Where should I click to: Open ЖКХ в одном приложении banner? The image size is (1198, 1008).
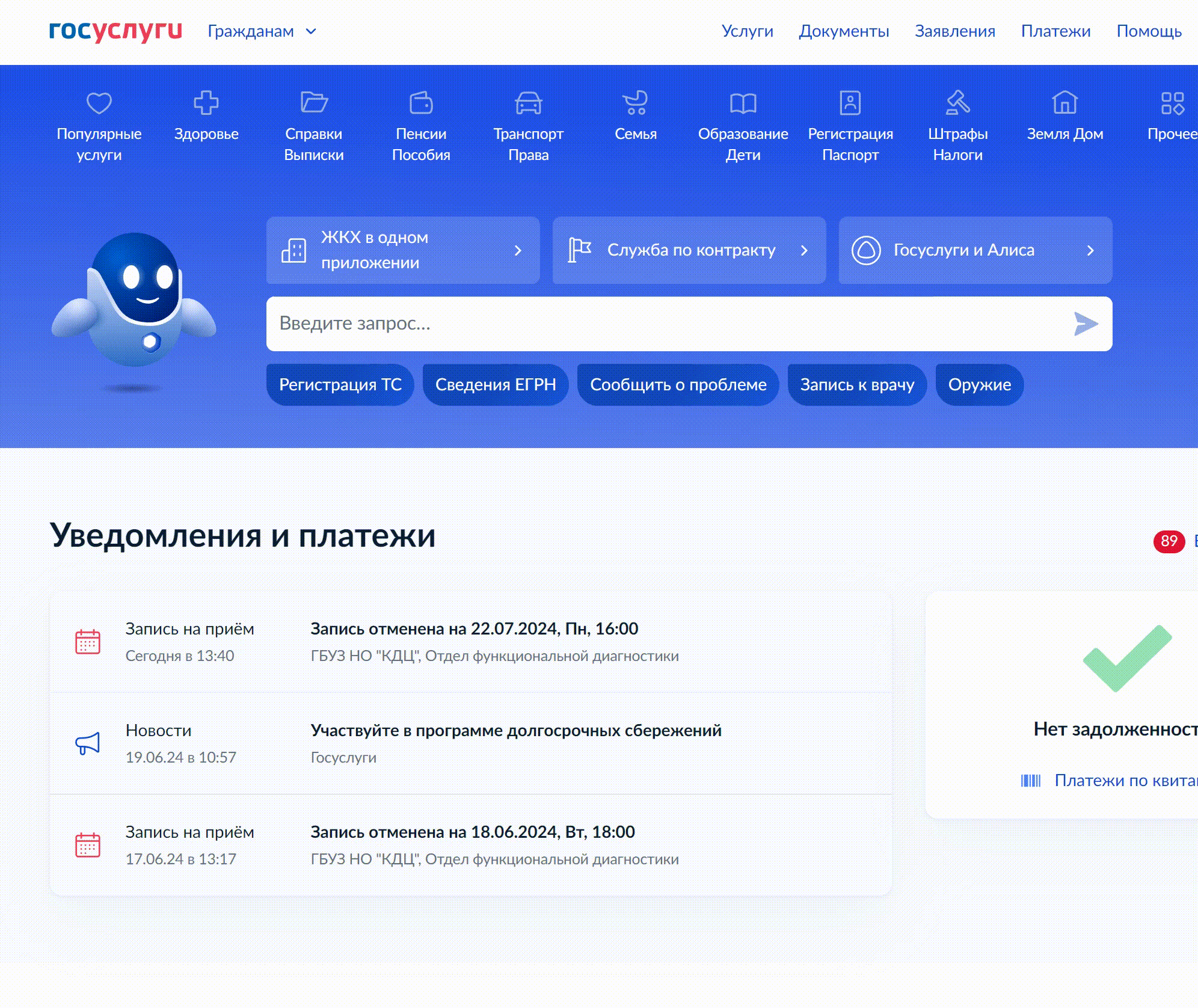tap(403, 250)
